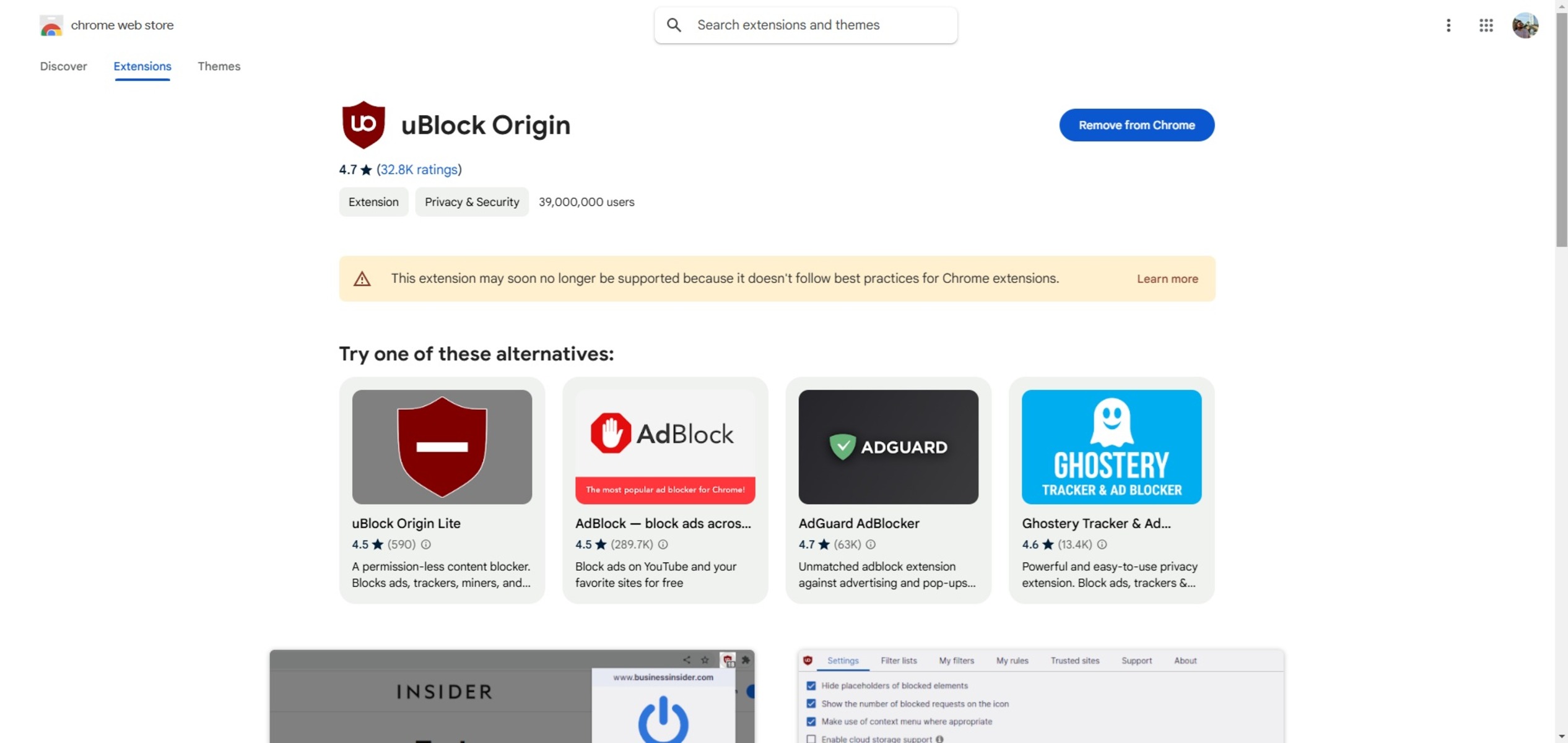This screenshot has height=743, width=1568.
Task: Click the uBlock logo in settings screenshot
Action: [x=808, y=660]
